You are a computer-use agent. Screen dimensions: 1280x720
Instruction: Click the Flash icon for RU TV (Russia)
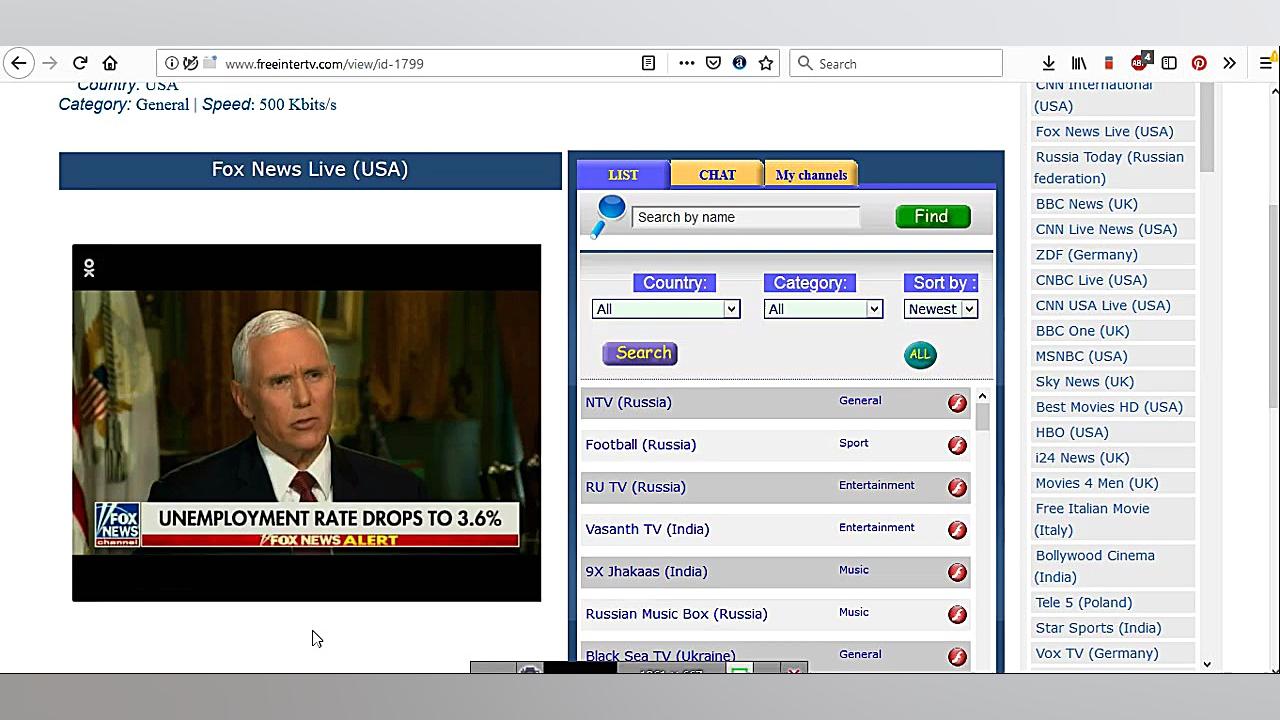[957, 488]
